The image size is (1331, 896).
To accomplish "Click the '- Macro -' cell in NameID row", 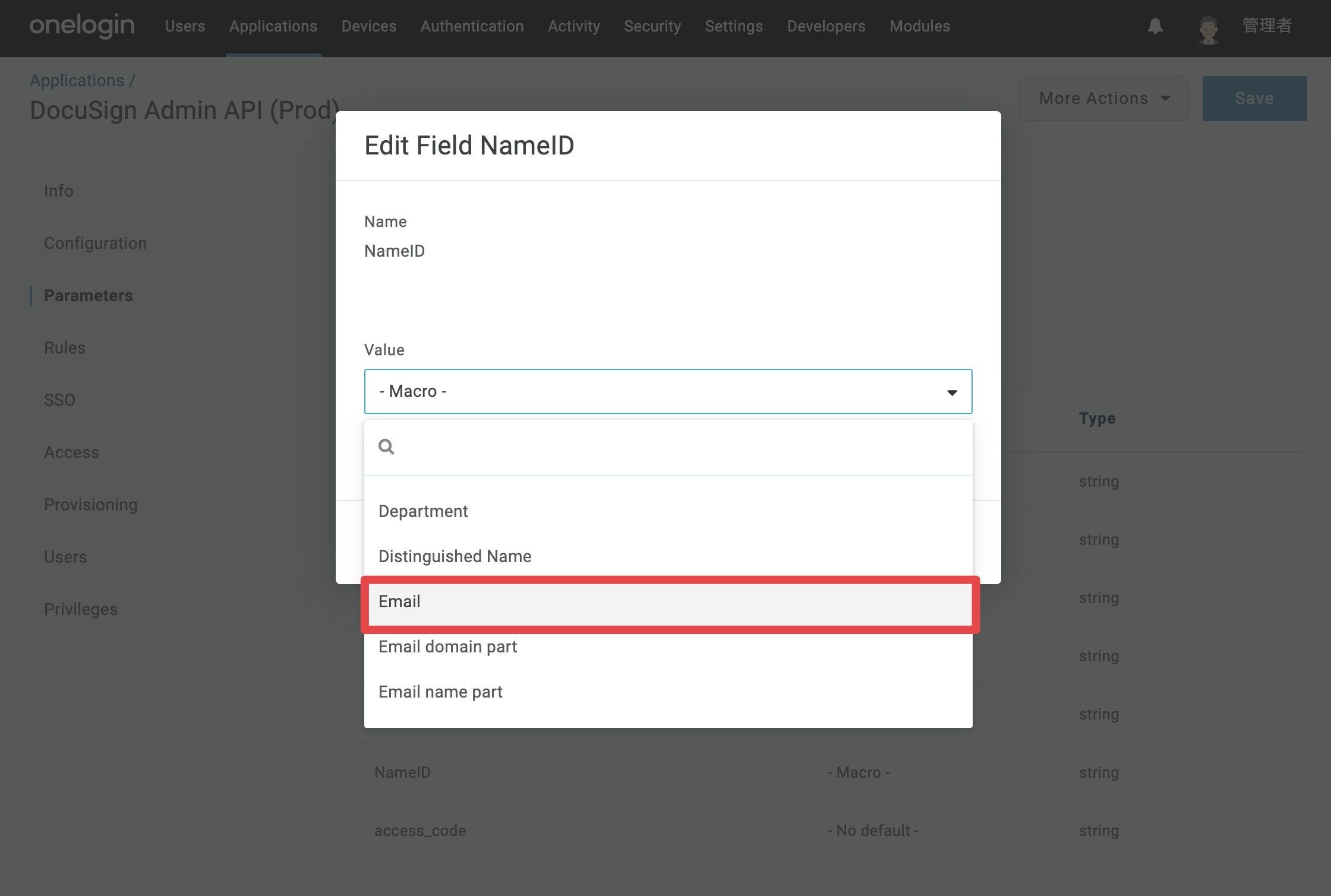I will click(x=859, y=772).
